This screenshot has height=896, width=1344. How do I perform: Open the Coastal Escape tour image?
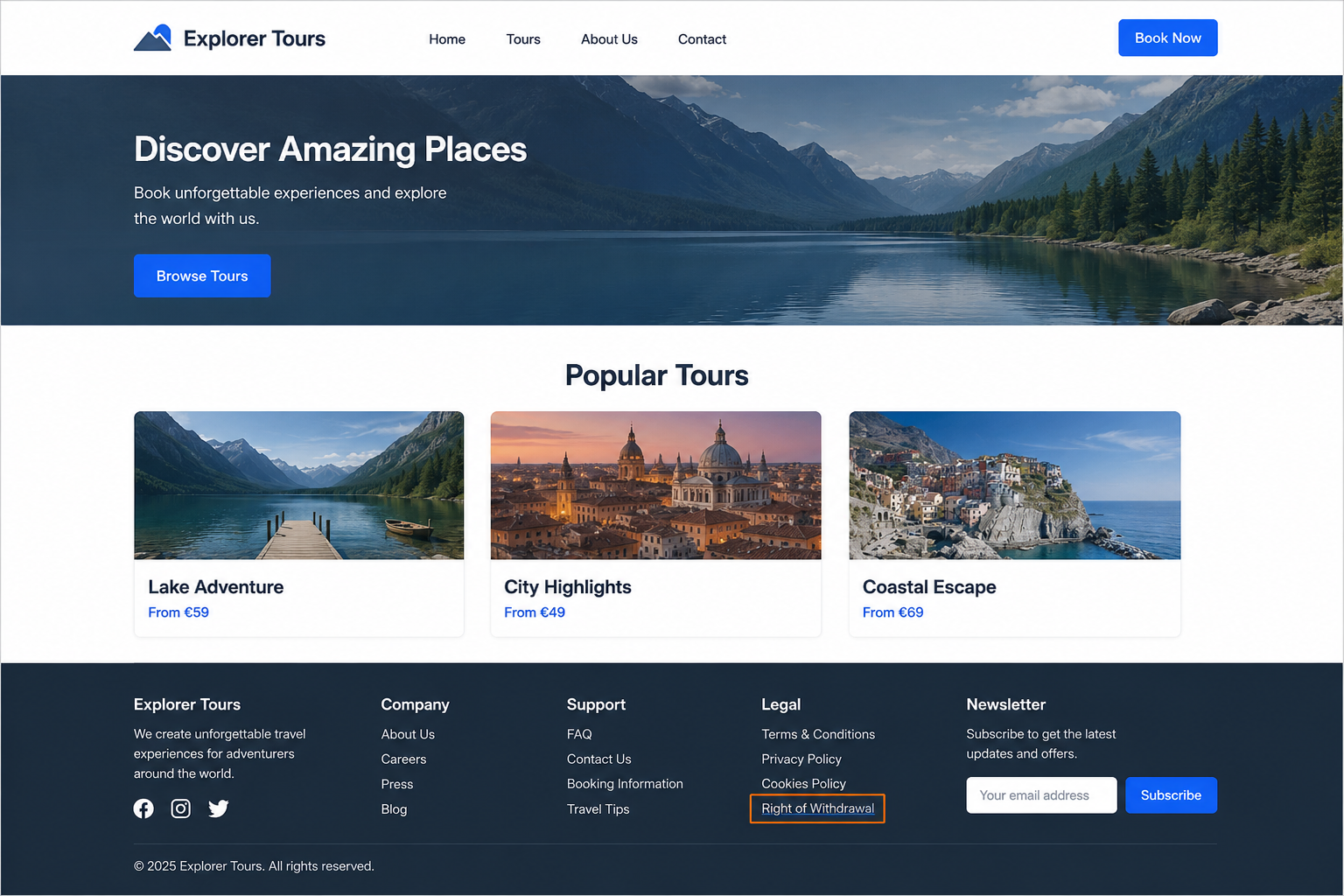[1015, 486]
